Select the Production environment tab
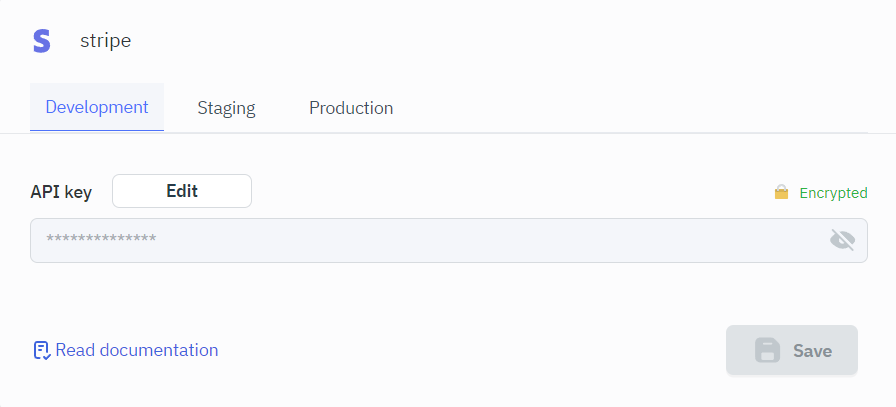The image size is (896, 407). point(351,108)
